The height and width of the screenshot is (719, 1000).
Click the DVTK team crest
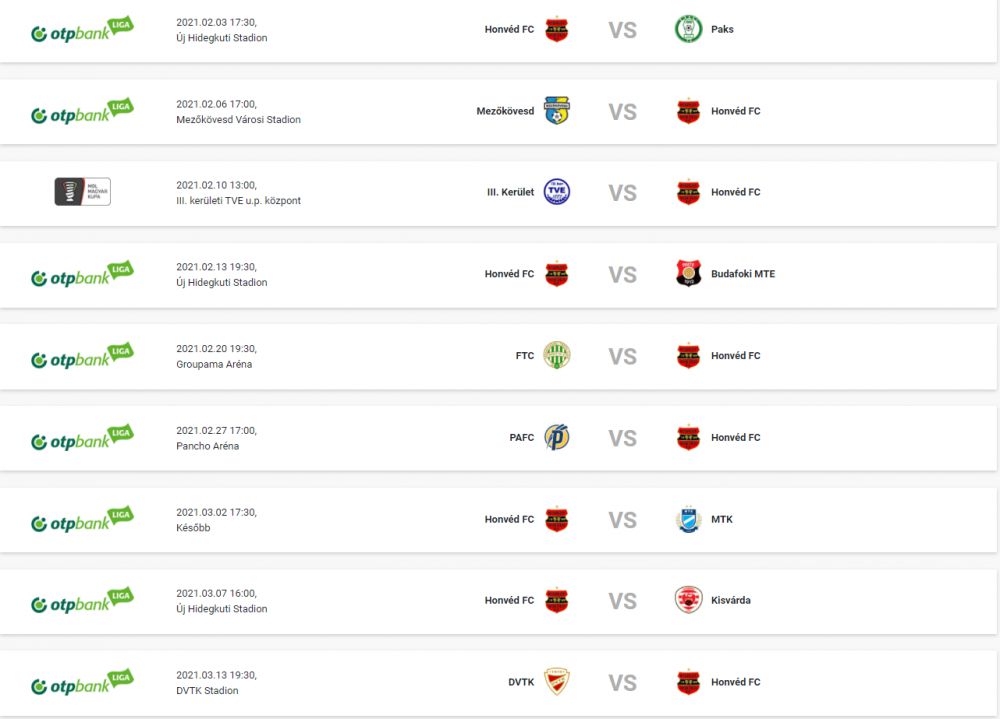pyautogui.click(x=557, y=682)
